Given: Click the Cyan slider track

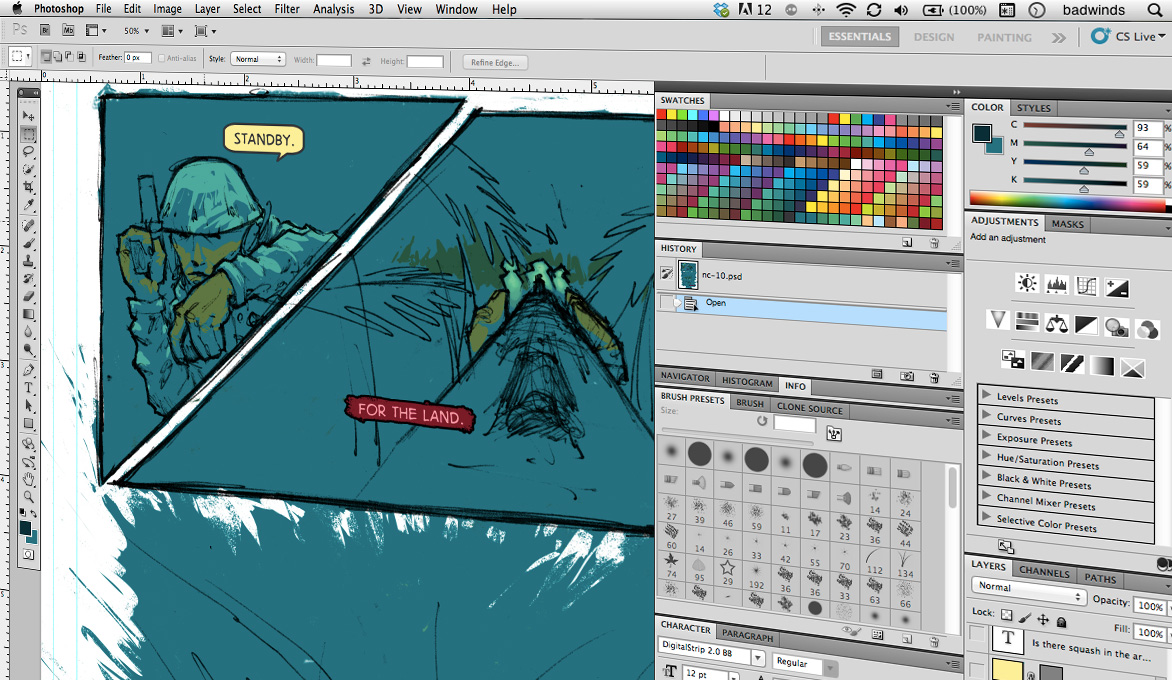Looking at the screenshot, I should [x=1075, y=126].
